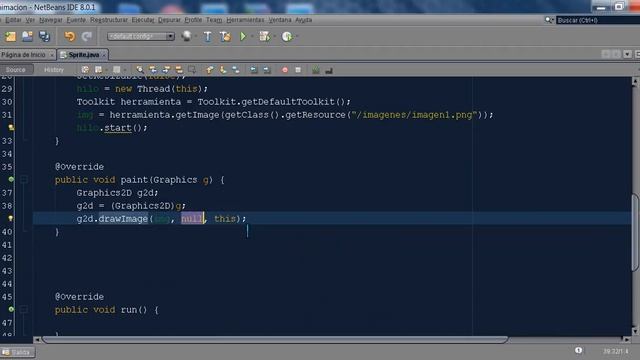Image resolution: width=640 pixels, height=360 pixels.
Task: Click the Open Project folder icon
Action: [27, 37]
